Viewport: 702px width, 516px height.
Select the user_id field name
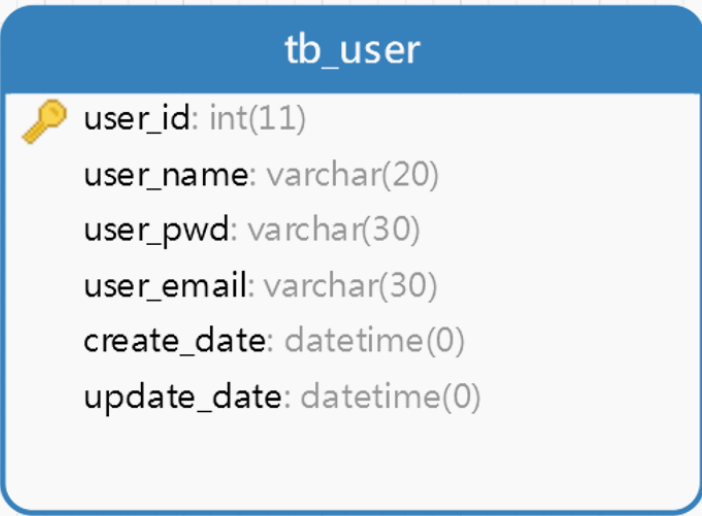click(x=137, y=119)
